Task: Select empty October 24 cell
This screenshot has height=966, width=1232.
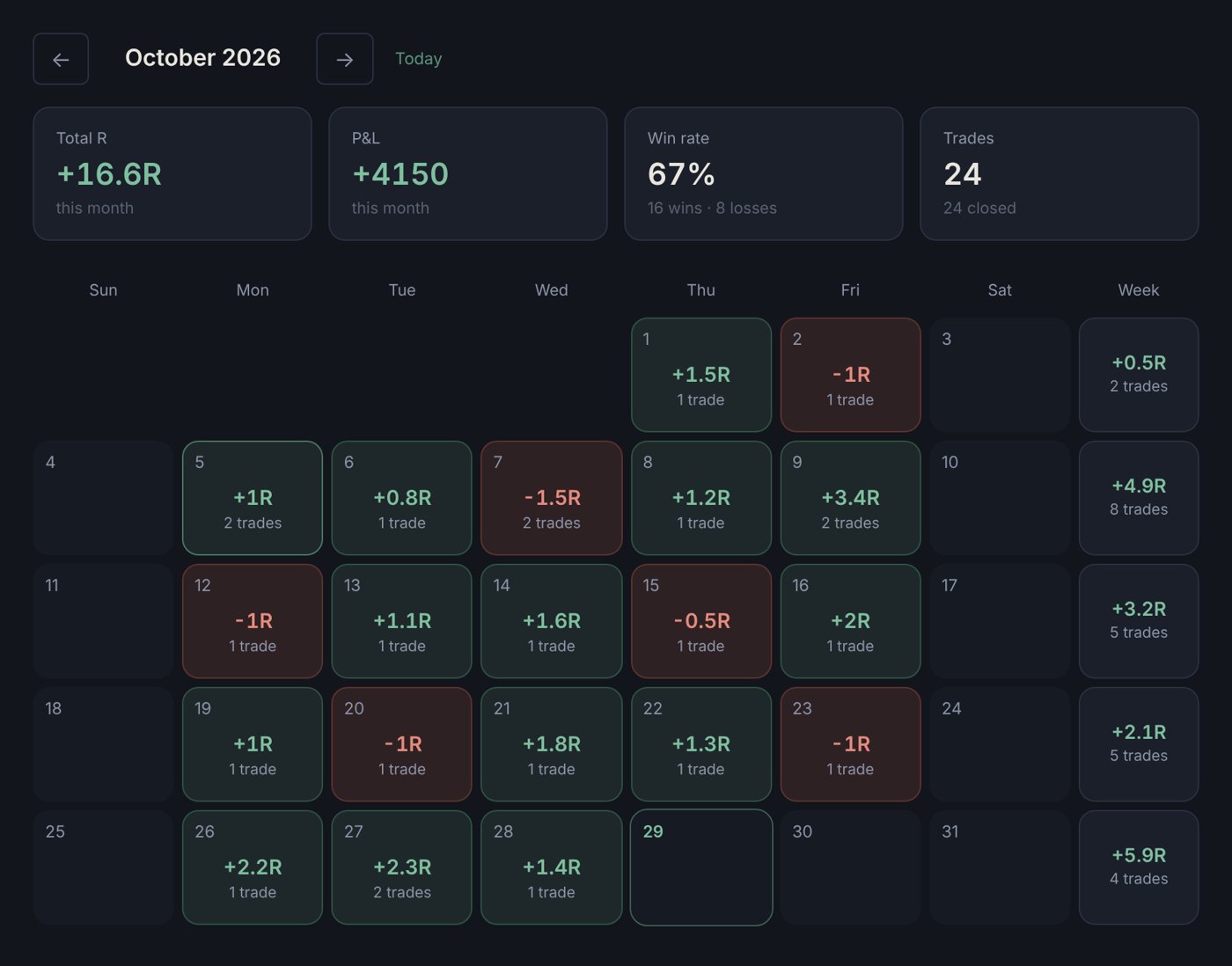Action: click(1000, 744)
